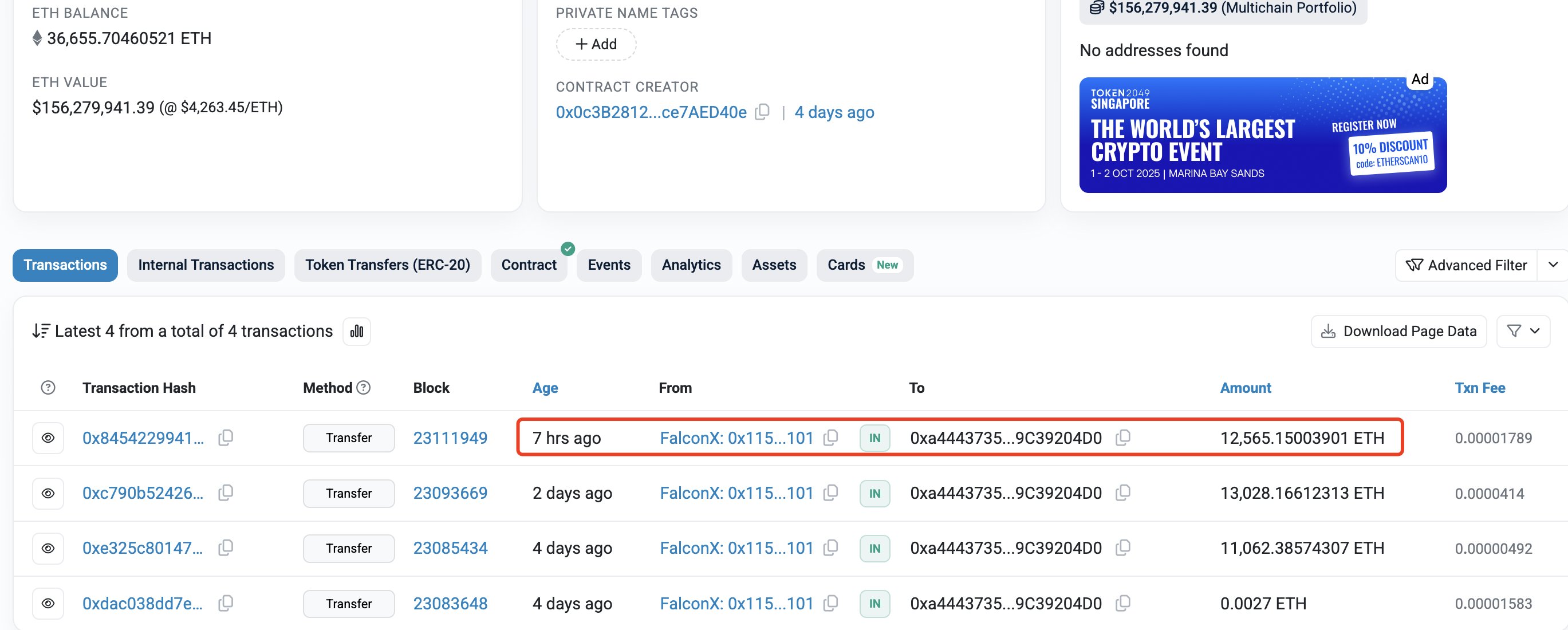Copy transaction hash 0x8454229941
The image size is (1568, 630).
pos(226,438)
